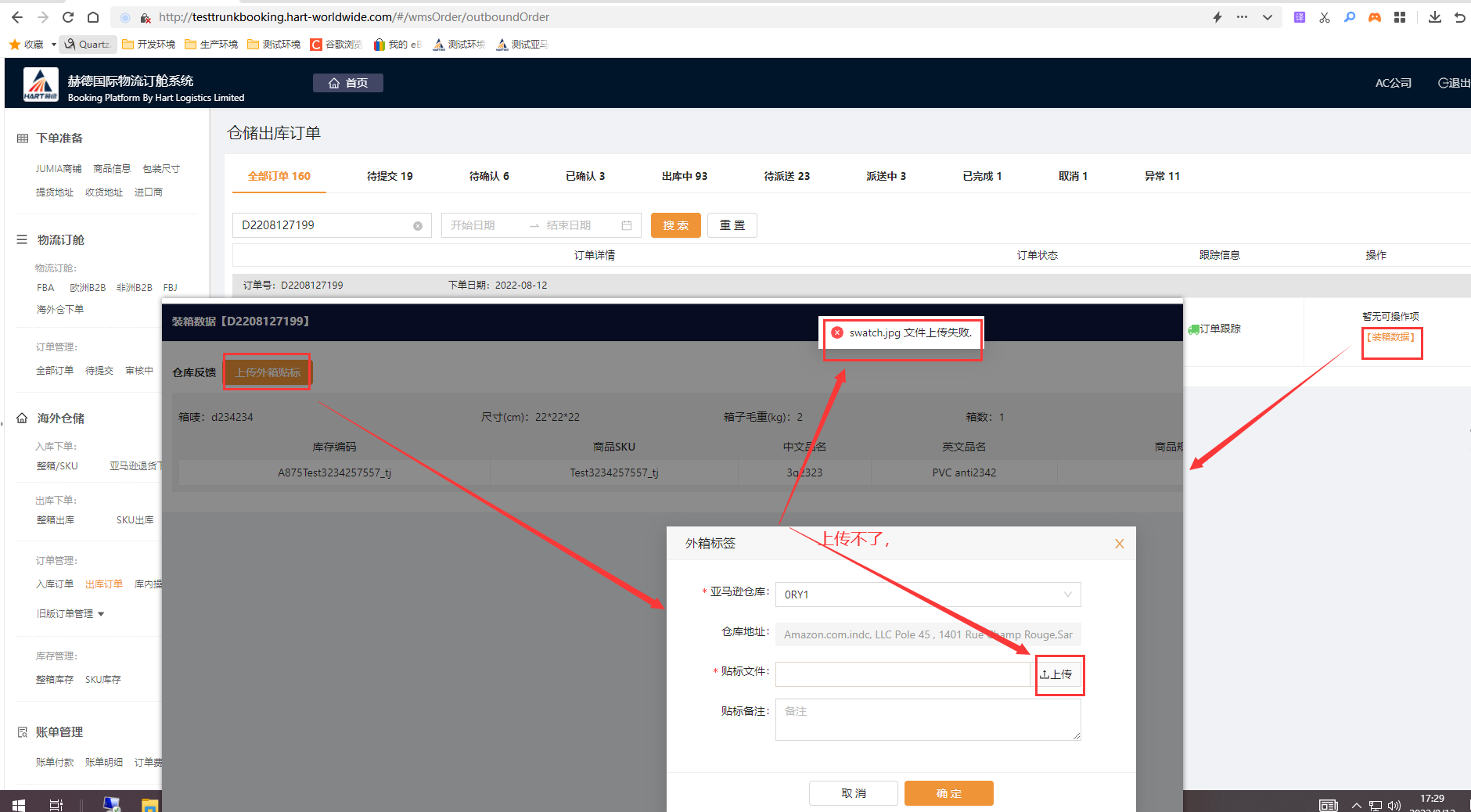The image size is (1471, 812).
Task: Click the 取消 cancel button
Action: 853,793
